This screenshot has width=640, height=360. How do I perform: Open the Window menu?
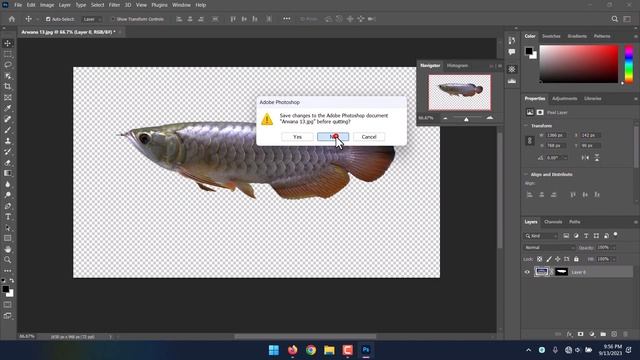[x=181, y=5]
